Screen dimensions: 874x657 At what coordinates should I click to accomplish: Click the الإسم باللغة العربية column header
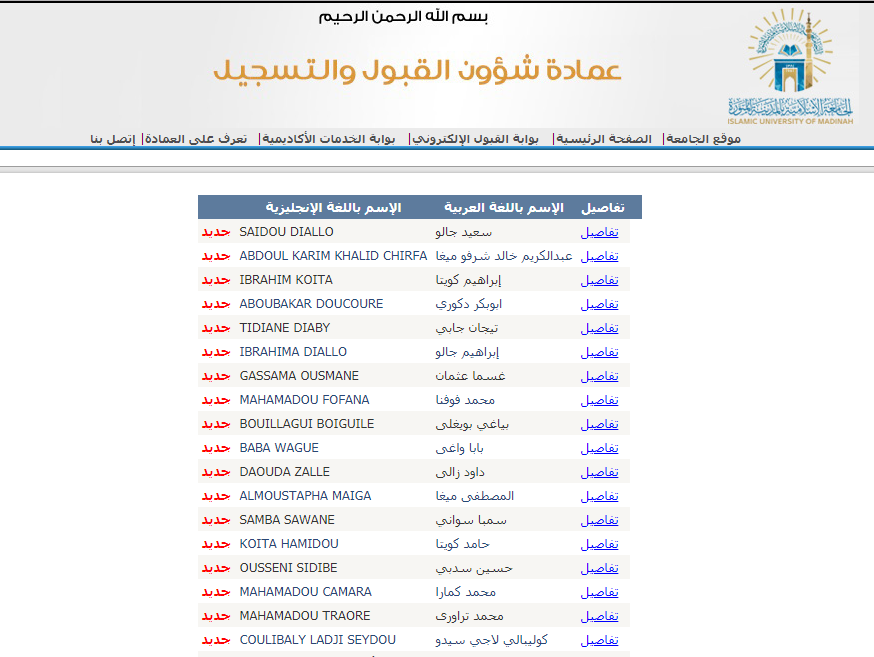pyautogui.click(x=504, y=207)
